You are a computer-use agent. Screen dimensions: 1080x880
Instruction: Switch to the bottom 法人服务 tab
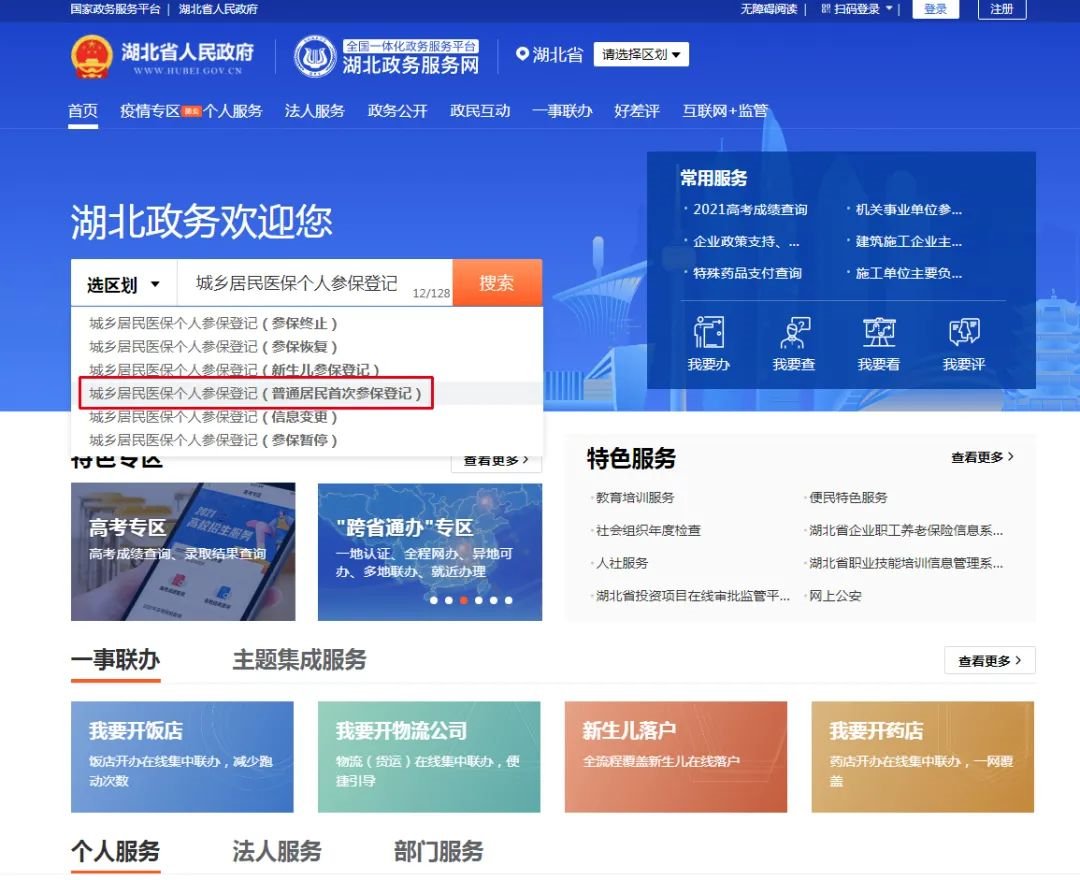point(277,852)
